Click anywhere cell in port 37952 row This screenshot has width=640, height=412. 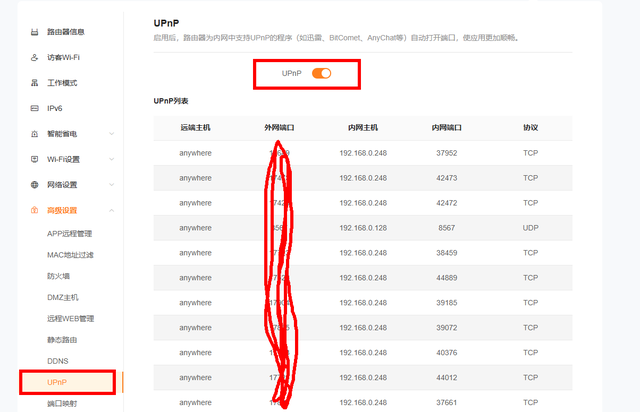[195, 153]
